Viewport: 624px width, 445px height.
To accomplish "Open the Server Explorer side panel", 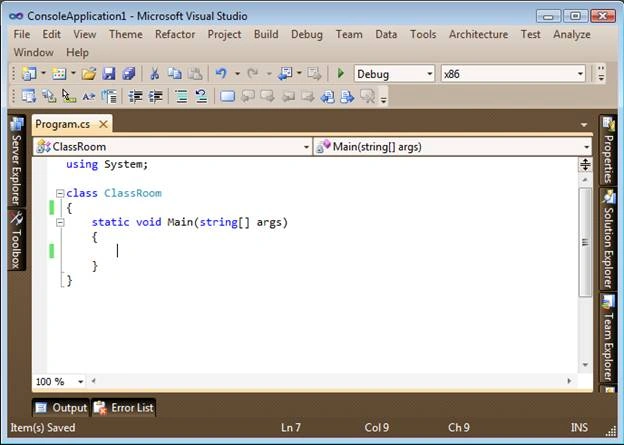I will coord(16,161).
